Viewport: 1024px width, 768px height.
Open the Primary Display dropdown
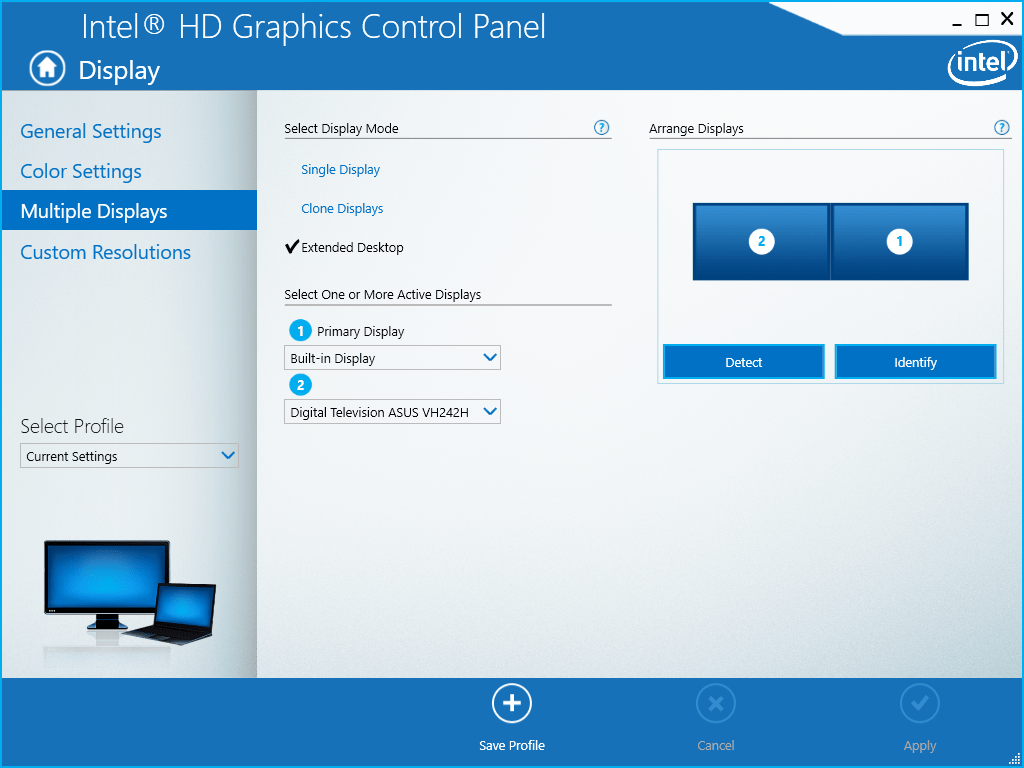click(x=392, y=358)
